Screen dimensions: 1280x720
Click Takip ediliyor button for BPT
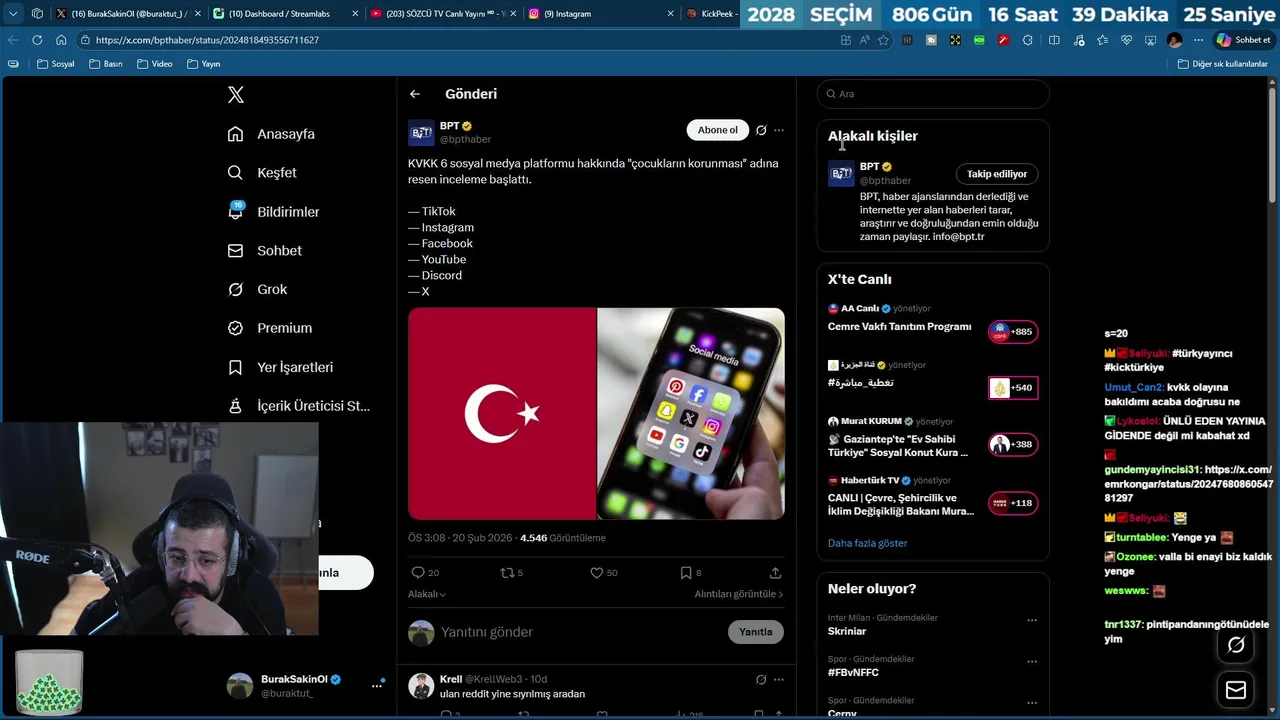coord(997,174)
